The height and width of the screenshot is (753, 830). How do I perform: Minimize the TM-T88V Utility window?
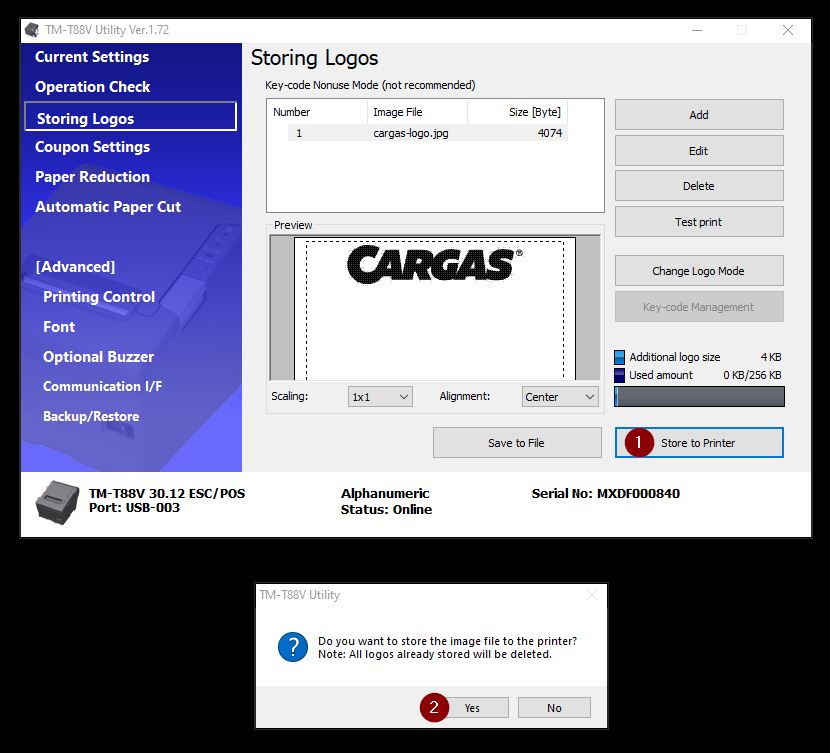(697, 30)
